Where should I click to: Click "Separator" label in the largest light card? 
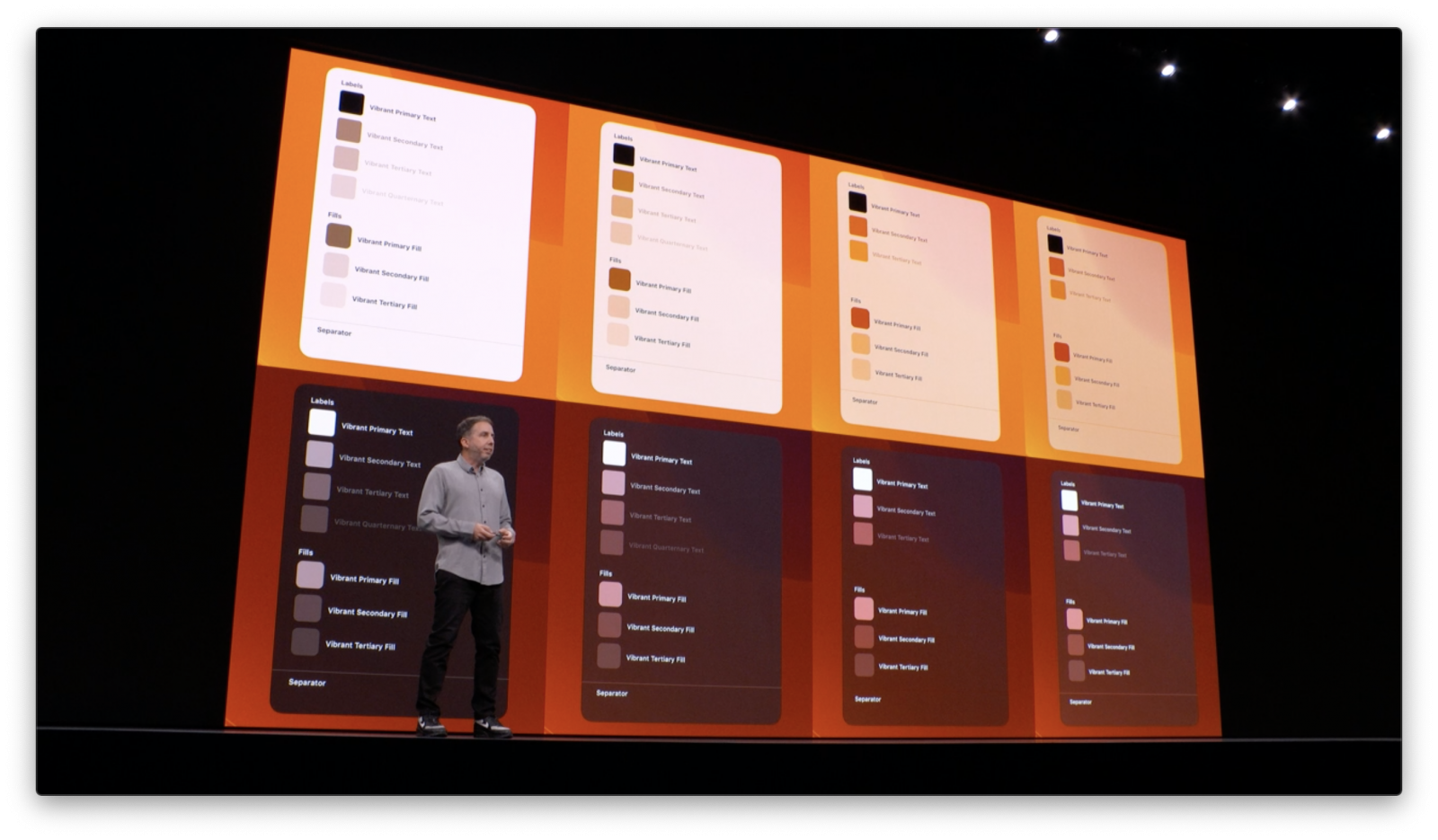point(333,332)
